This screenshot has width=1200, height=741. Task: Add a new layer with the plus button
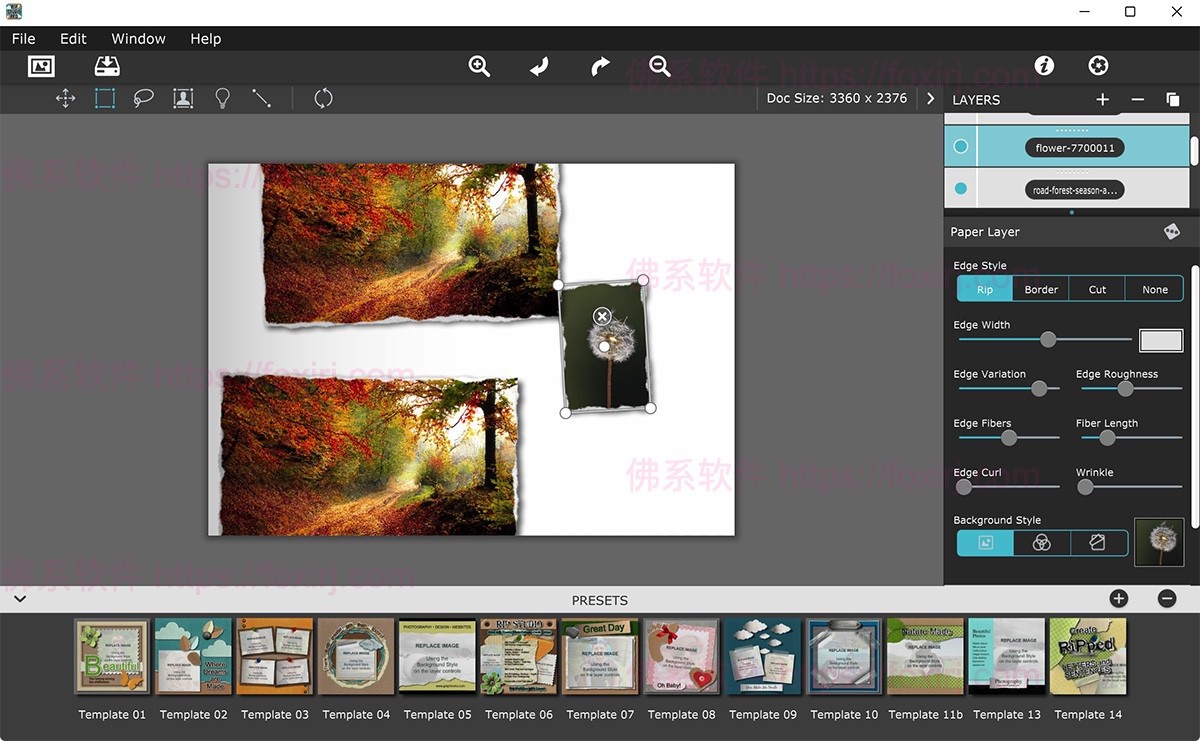1102,99
